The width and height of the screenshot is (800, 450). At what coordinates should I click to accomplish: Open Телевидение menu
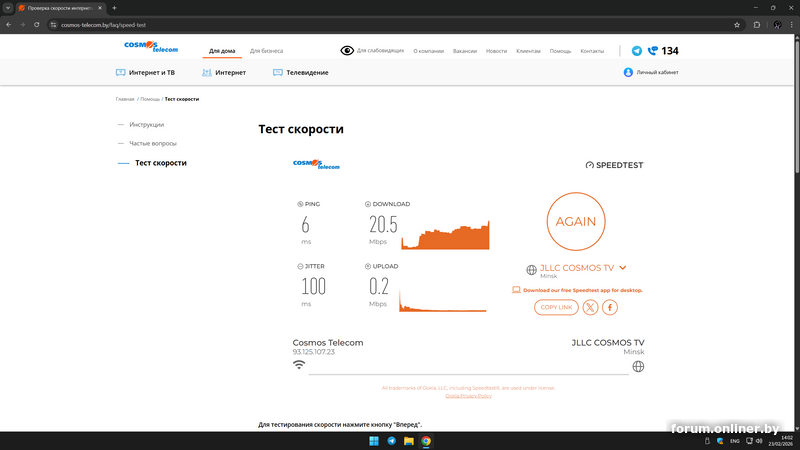click(301, 72)
